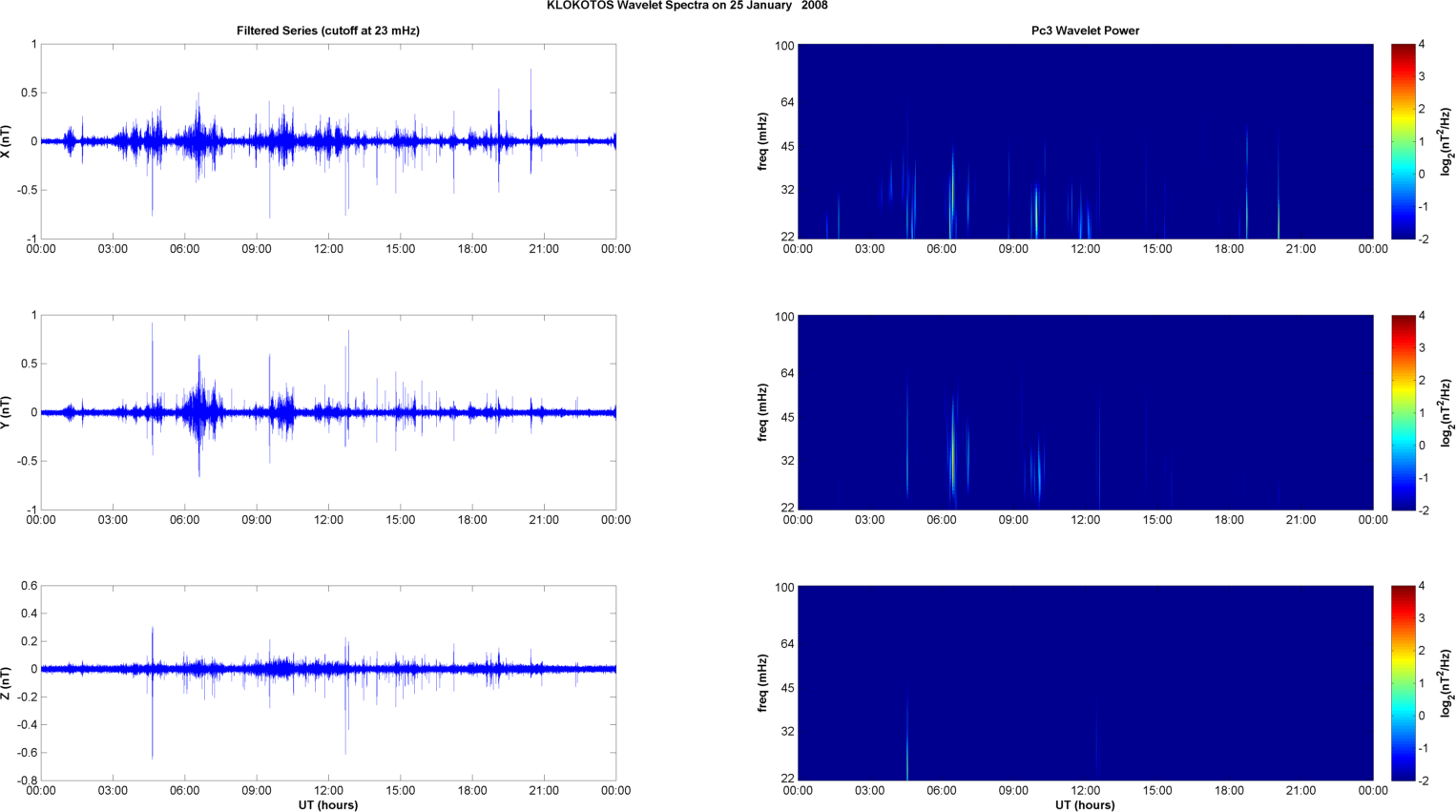Select the 'Pc3 Wavelet Power' column heading

point(1085,31)
